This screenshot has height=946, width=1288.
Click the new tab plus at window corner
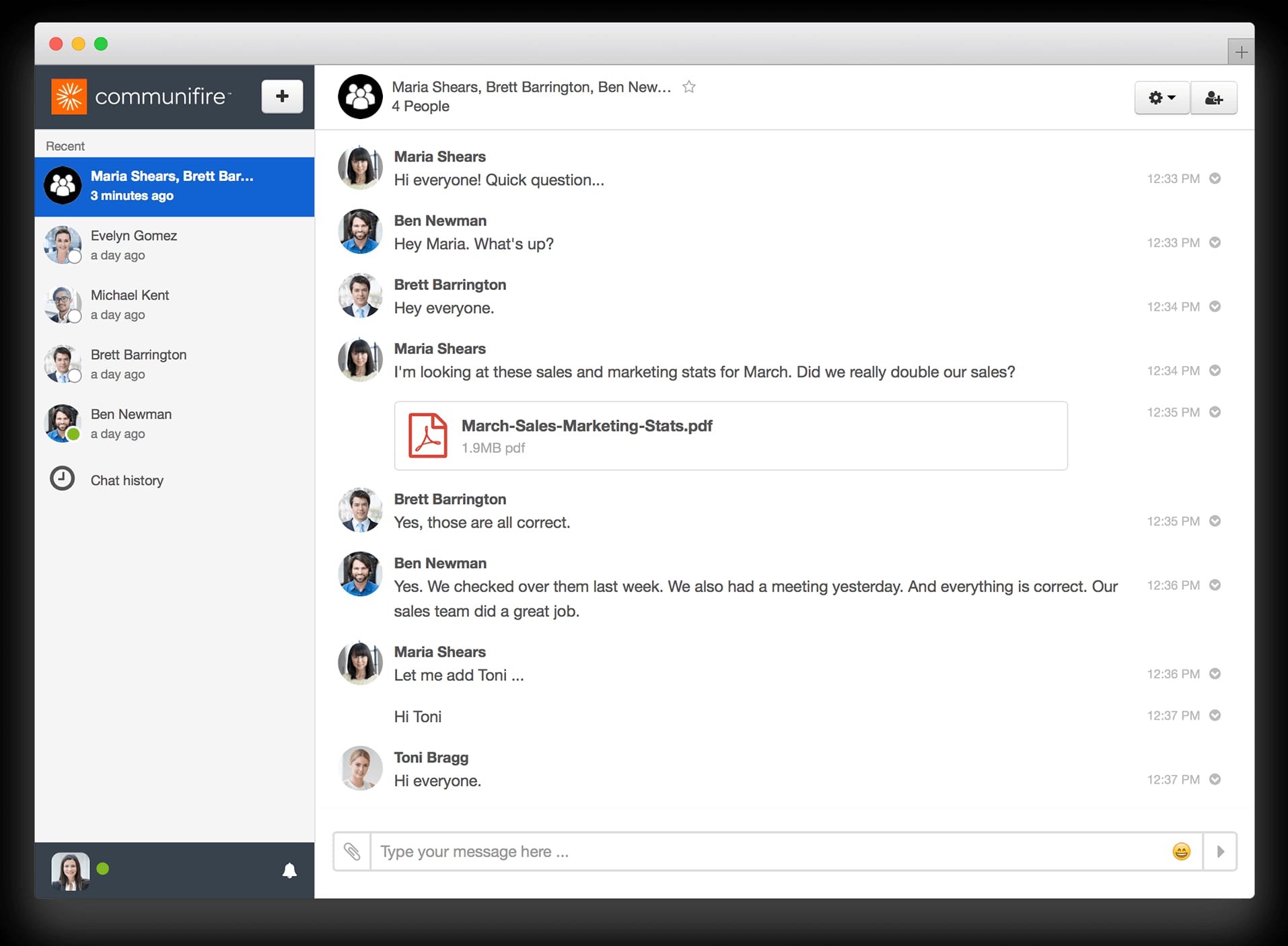1242,52
